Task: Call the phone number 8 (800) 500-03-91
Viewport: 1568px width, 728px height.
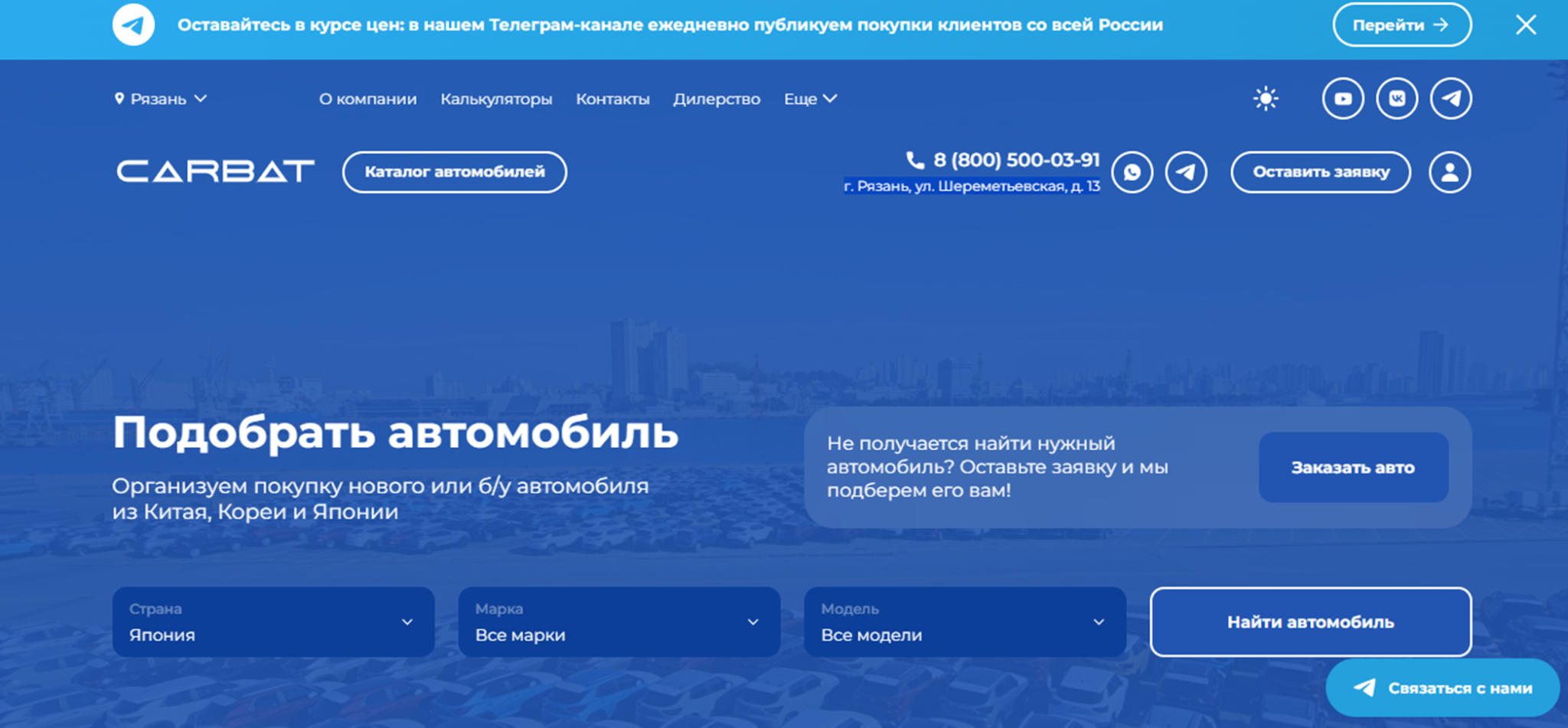Action: 1016,160
